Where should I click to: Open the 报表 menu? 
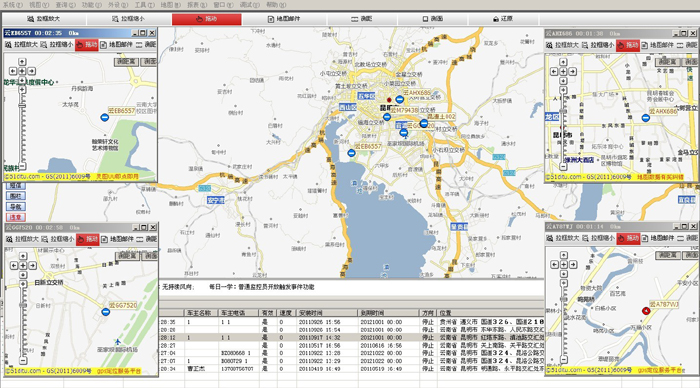(x=197, y=4)
